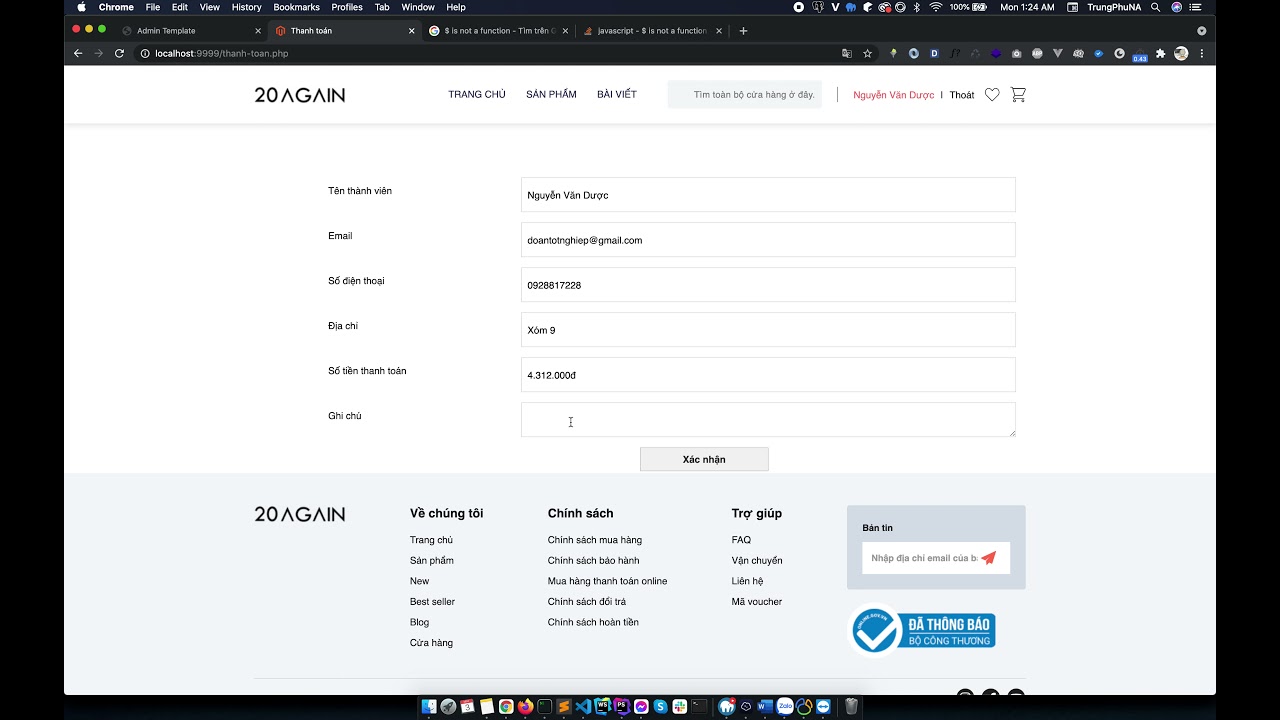Open the Chrome Extensions puzzle icon
Image resolution: width=1280 pixels, height=720 pixels.
coord(1160,53)
